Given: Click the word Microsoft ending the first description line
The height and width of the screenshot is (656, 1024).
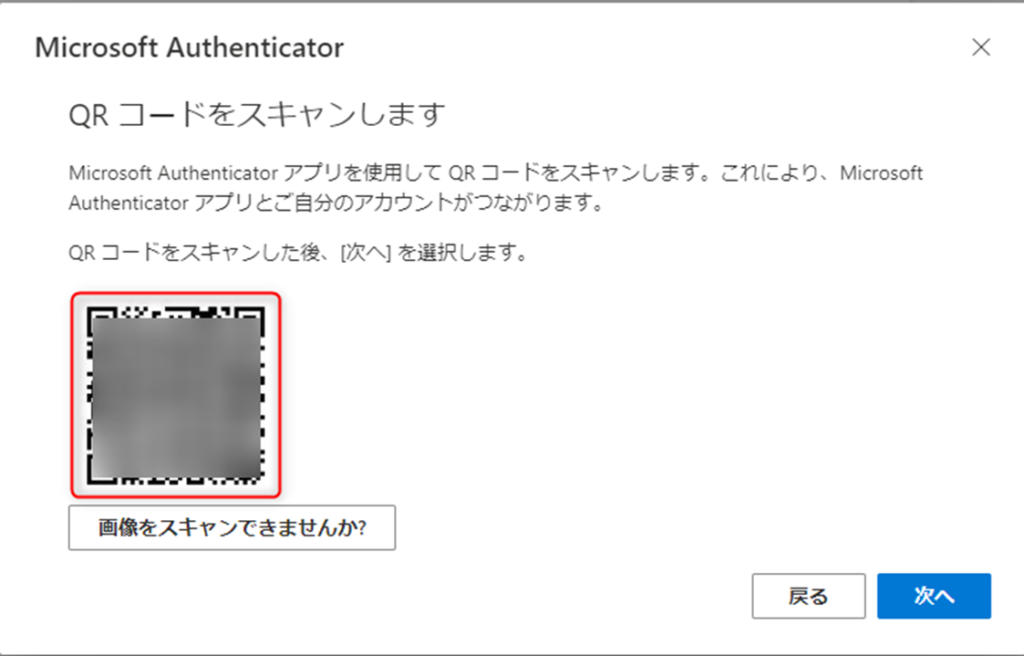Looking at the screenshot, I should coord(882,173).
